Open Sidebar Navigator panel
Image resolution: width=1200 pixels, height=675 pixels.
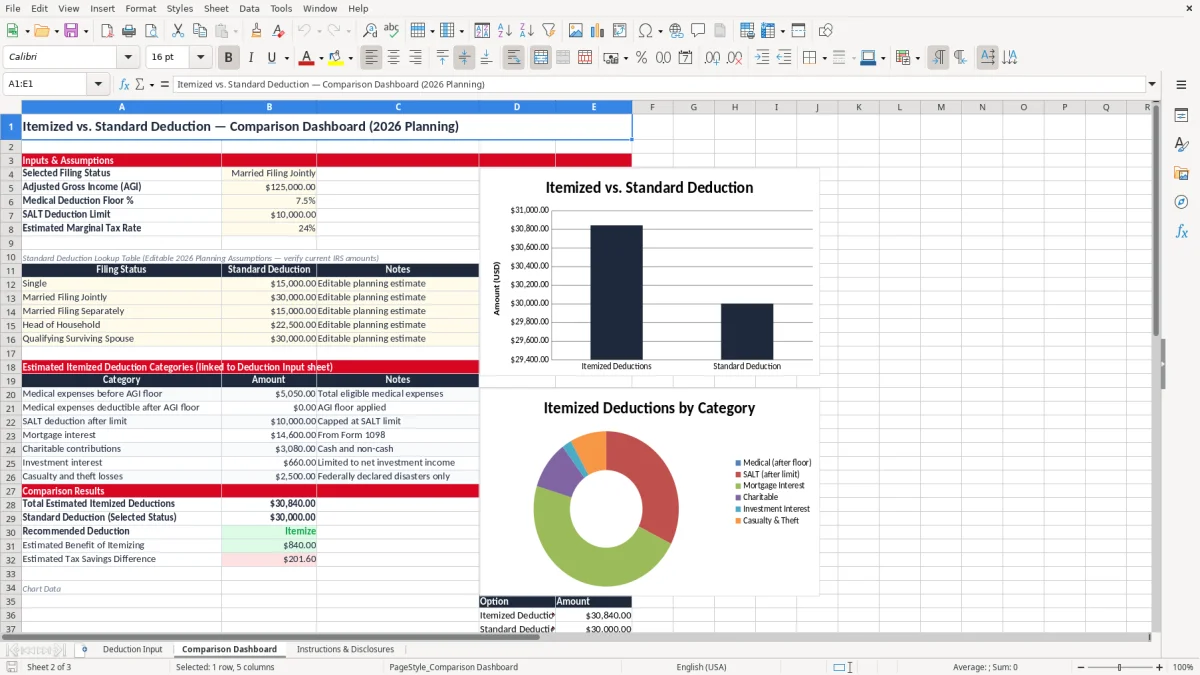pos(1181,202)
